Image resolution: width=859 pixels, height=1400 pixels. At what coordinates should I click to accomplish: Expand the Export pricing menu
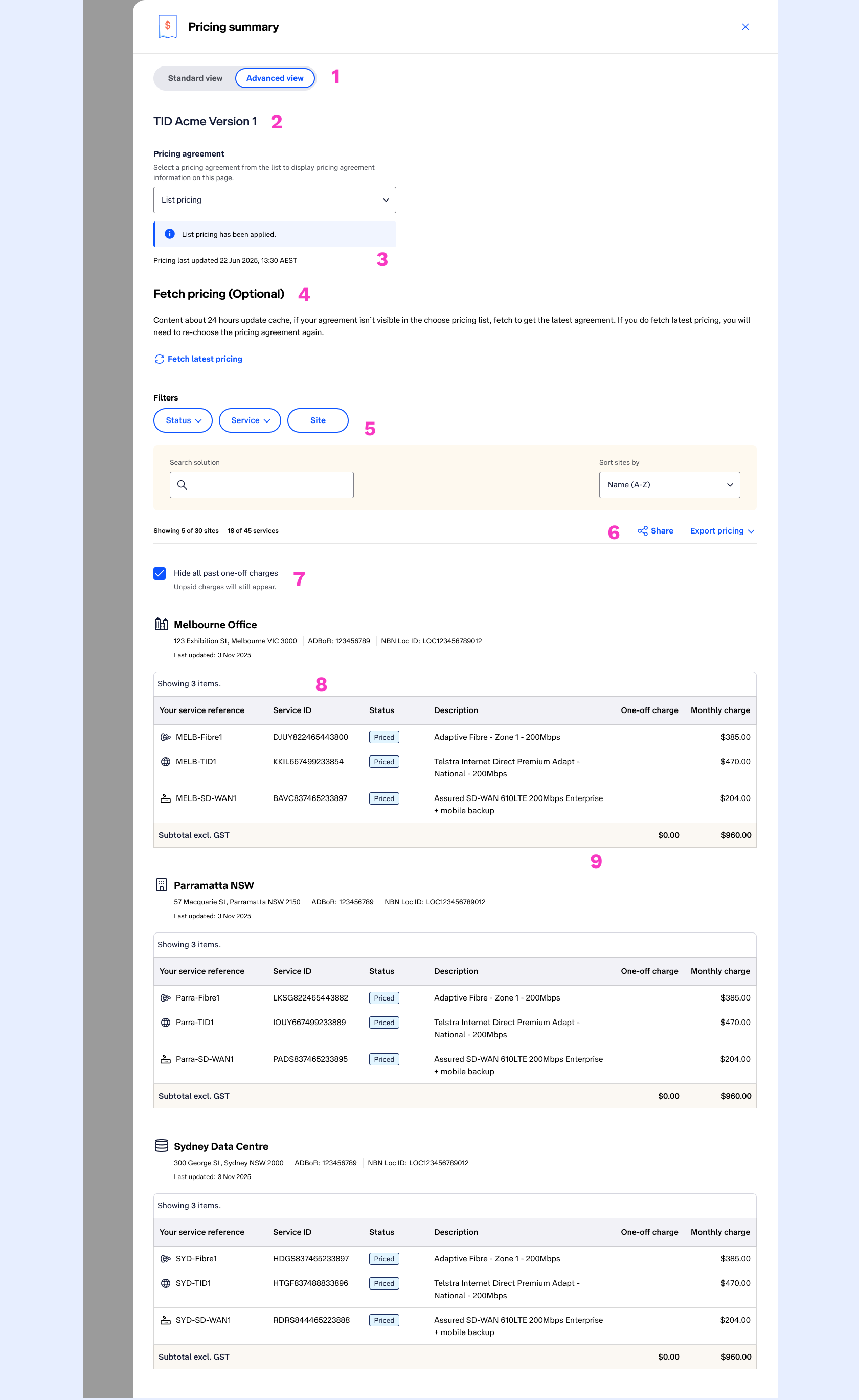722,530
